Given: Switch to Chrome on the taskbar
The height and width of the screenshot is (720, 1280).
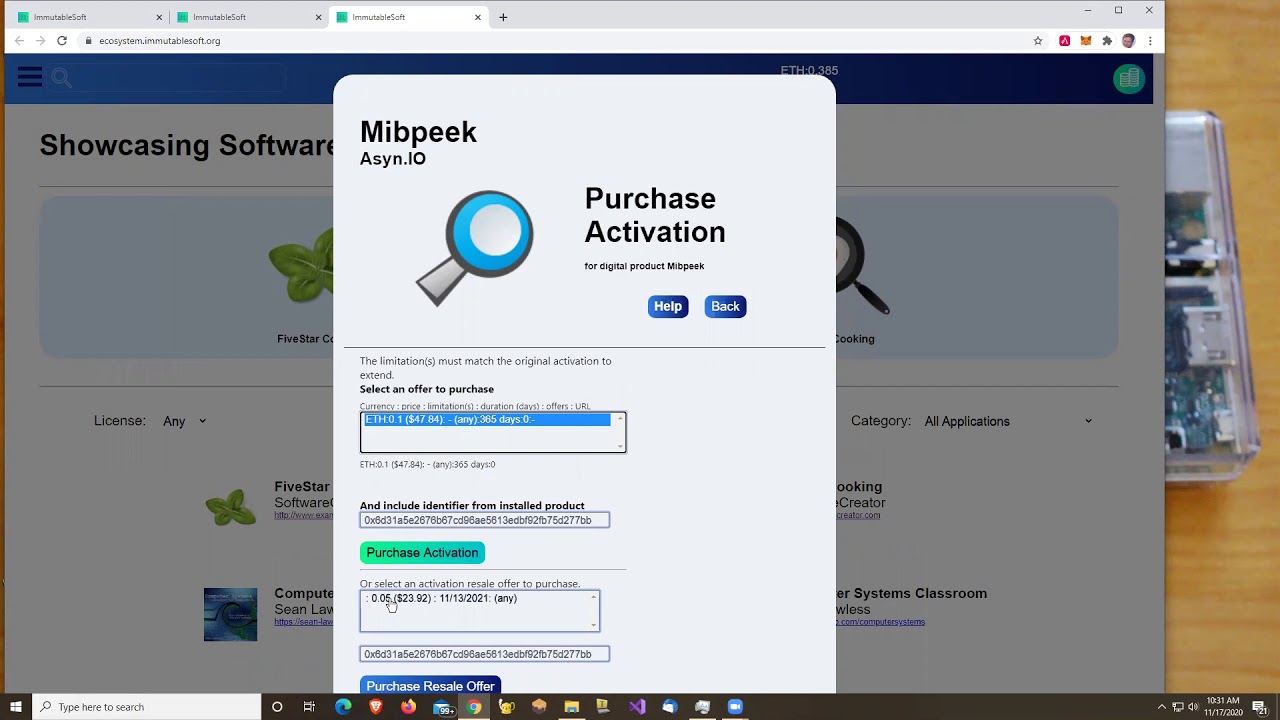Looking at the screenshot, I should (x=474, y=707).
